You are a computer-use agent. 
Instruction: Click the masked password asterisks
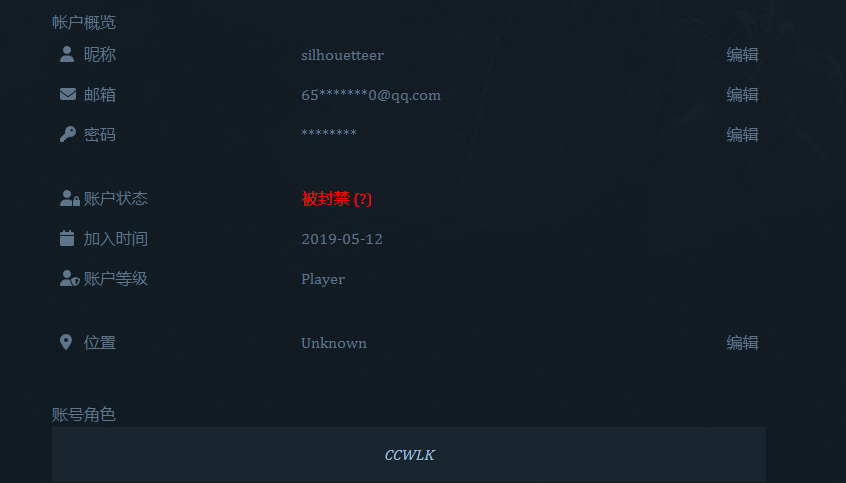click(x=329, y=132)
